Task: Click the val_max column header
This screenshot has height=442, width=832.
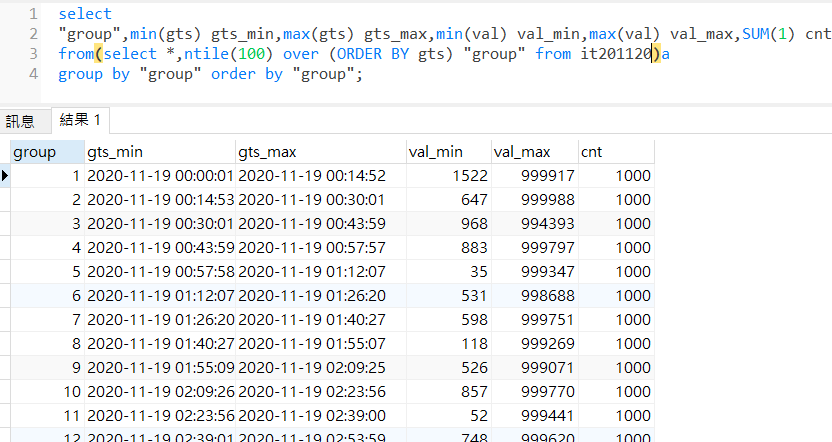Action: 534,152
